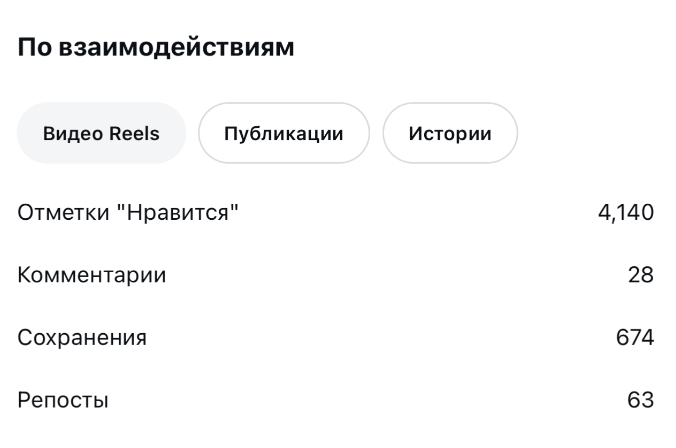
Task: Select the saves count 674
Action: tap(635, 338)
